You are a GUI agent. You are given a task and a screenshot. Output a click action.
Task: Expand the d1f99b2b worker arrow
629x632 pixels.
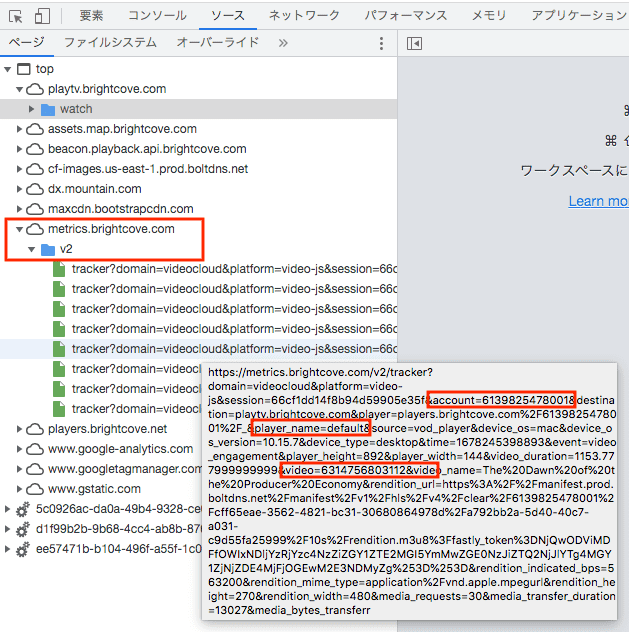click(7, 529)
